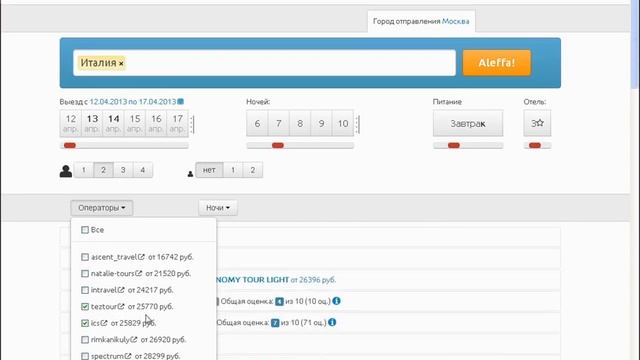
Task: Click the child person icon
Action: [190, 174]
